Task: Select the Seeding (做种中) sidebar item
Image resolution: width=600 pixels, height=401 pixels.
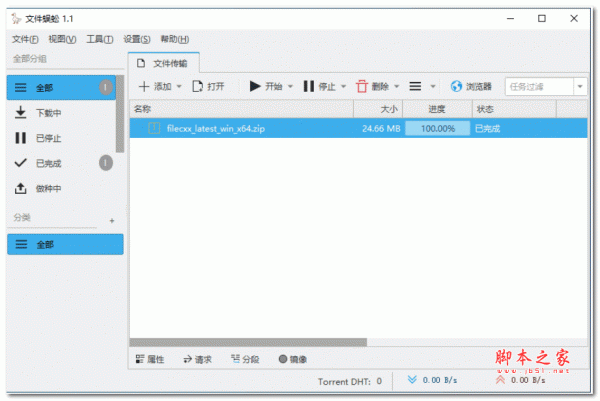Action: pos(61,188)
